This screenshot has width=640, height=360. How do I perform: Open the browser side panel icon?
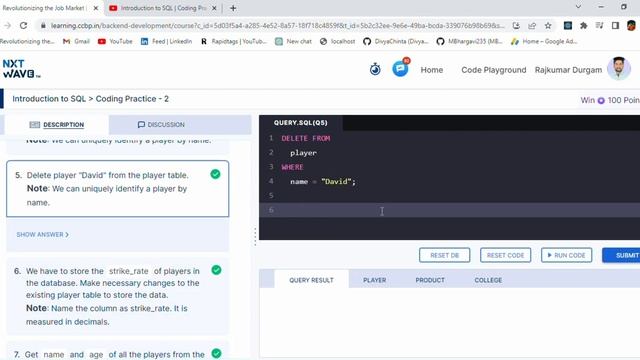click(x=615, y=26)
